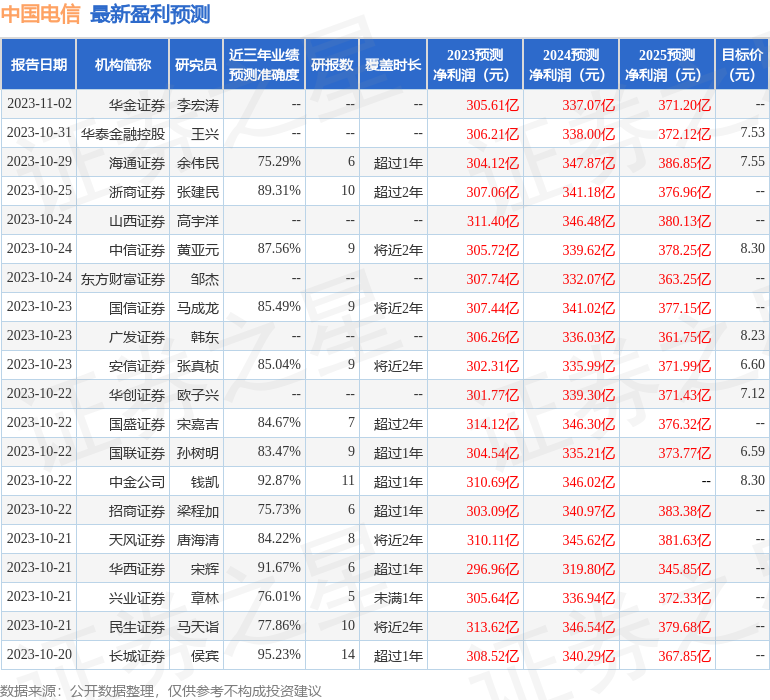Click the accuracy value 95.23%
This screenshot has width=770, height=700.
click(279, 654)
